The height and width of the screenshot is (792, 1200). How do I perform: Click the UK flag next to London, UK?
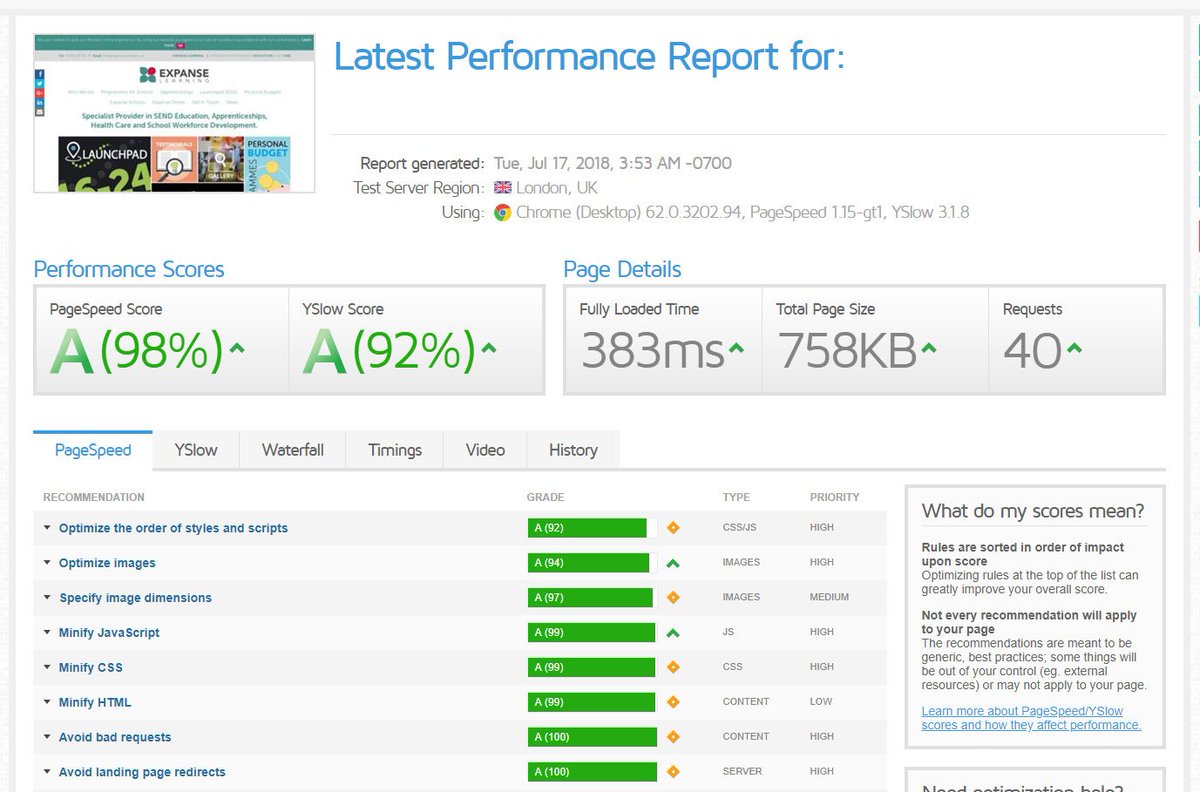coord(501,187)
